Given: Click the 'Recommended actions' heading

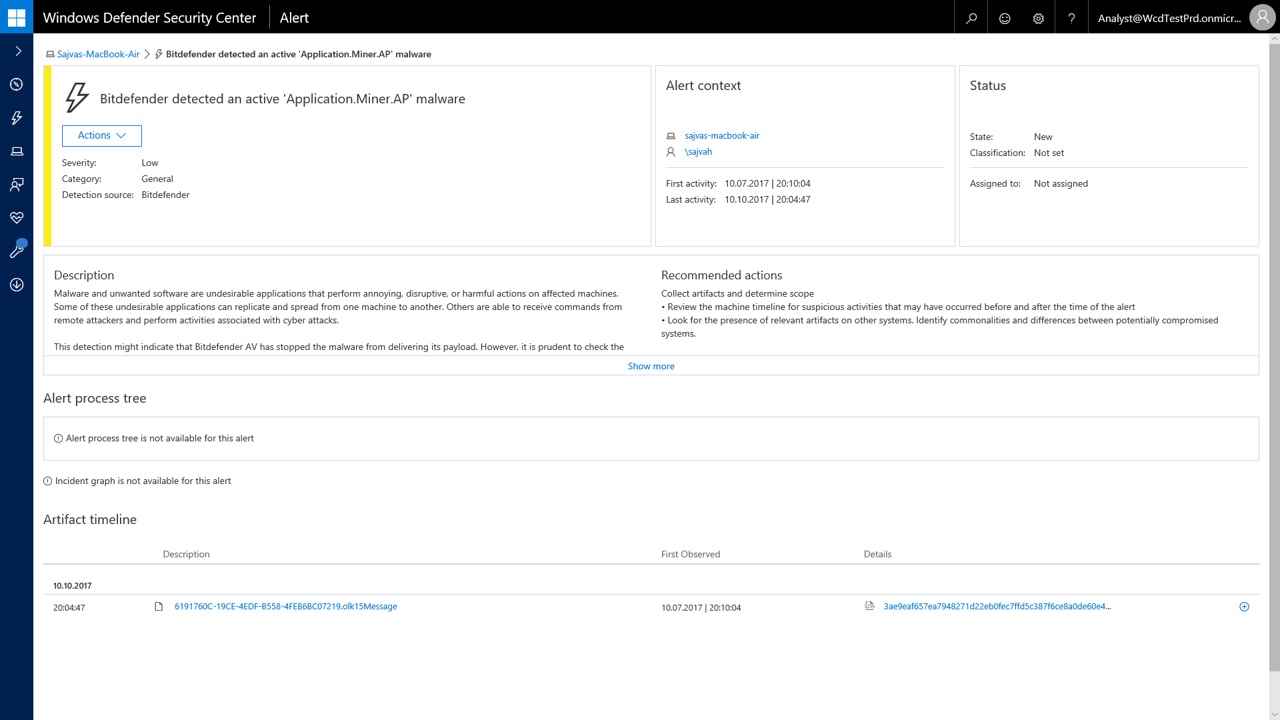Looking at the screenshot, I should 721,275.
